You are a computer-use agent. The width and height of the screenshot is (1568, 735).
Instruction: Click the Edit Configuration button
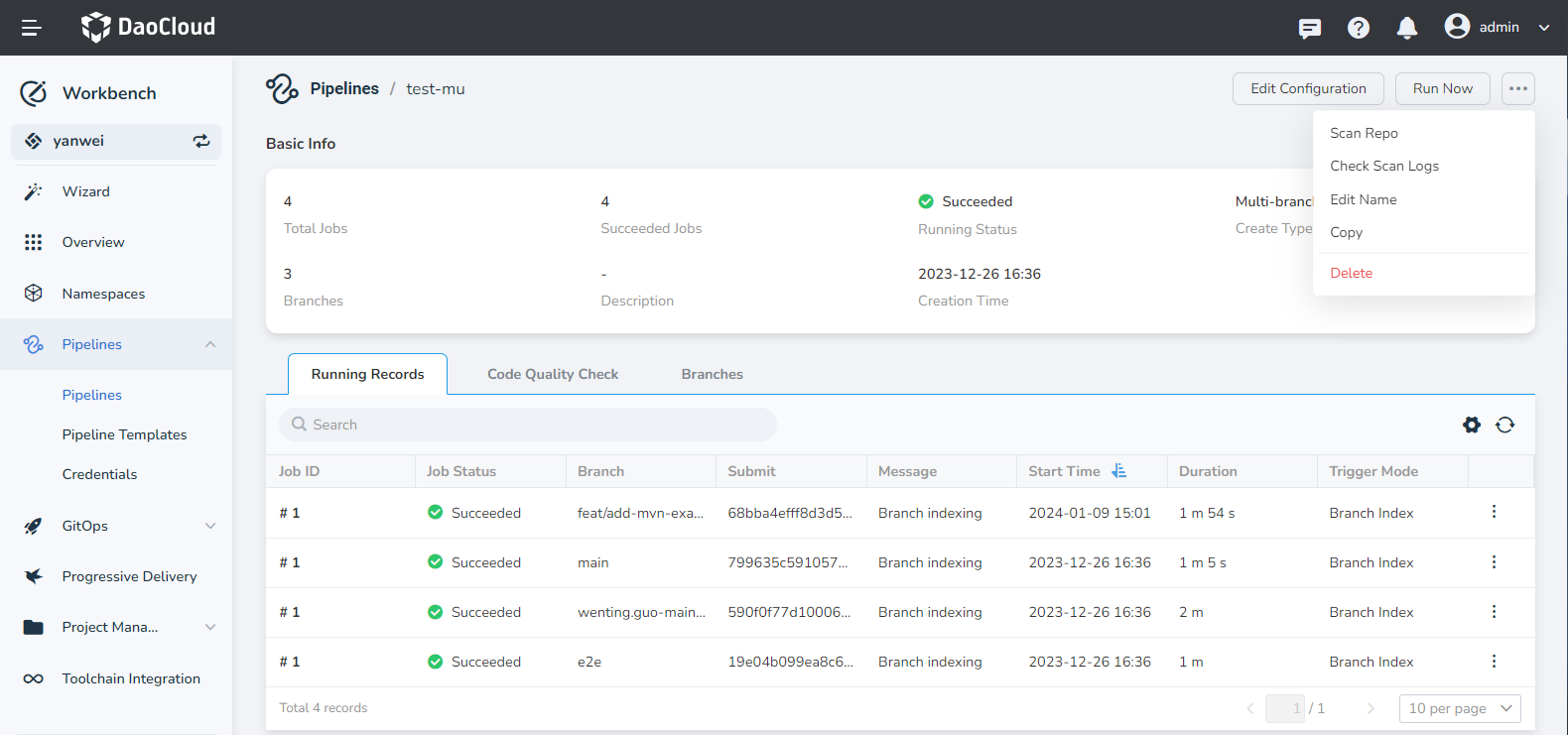[1307, 88]
